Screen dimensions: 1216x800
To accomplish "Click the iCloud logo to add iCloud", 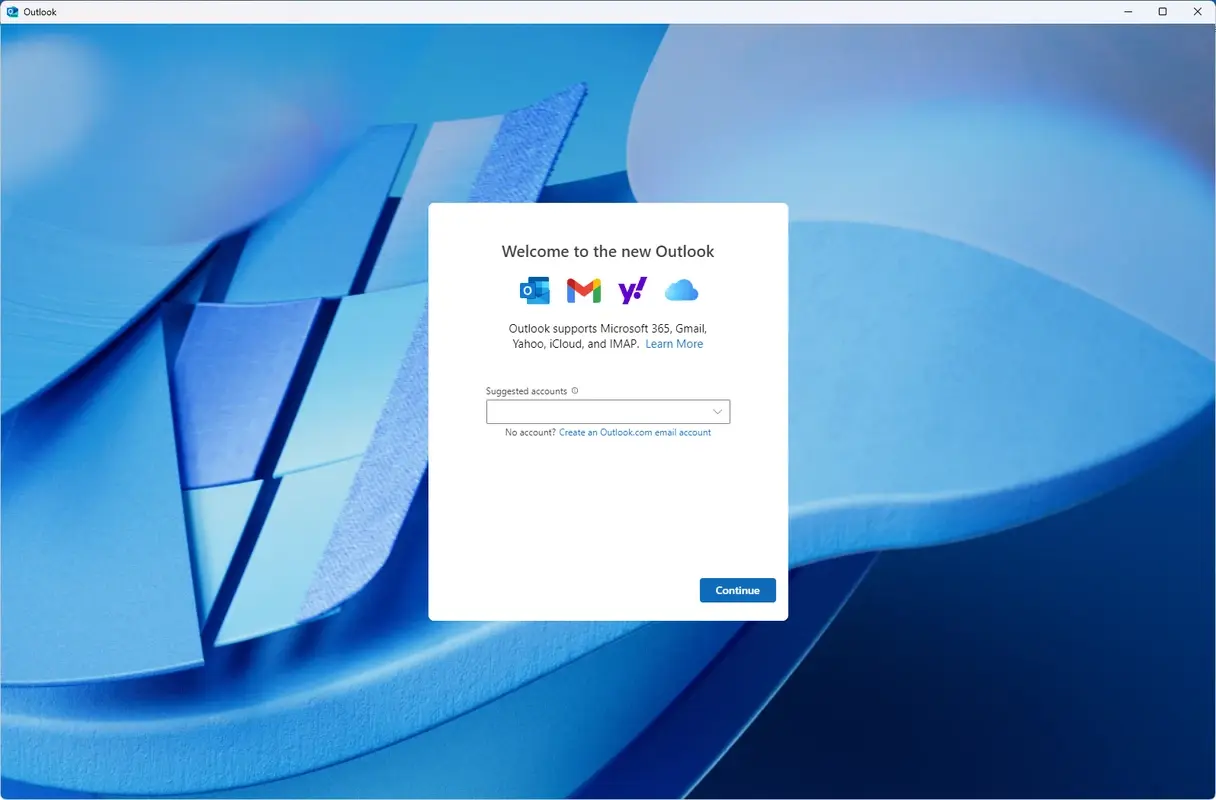I will click(x=681, y=290).
